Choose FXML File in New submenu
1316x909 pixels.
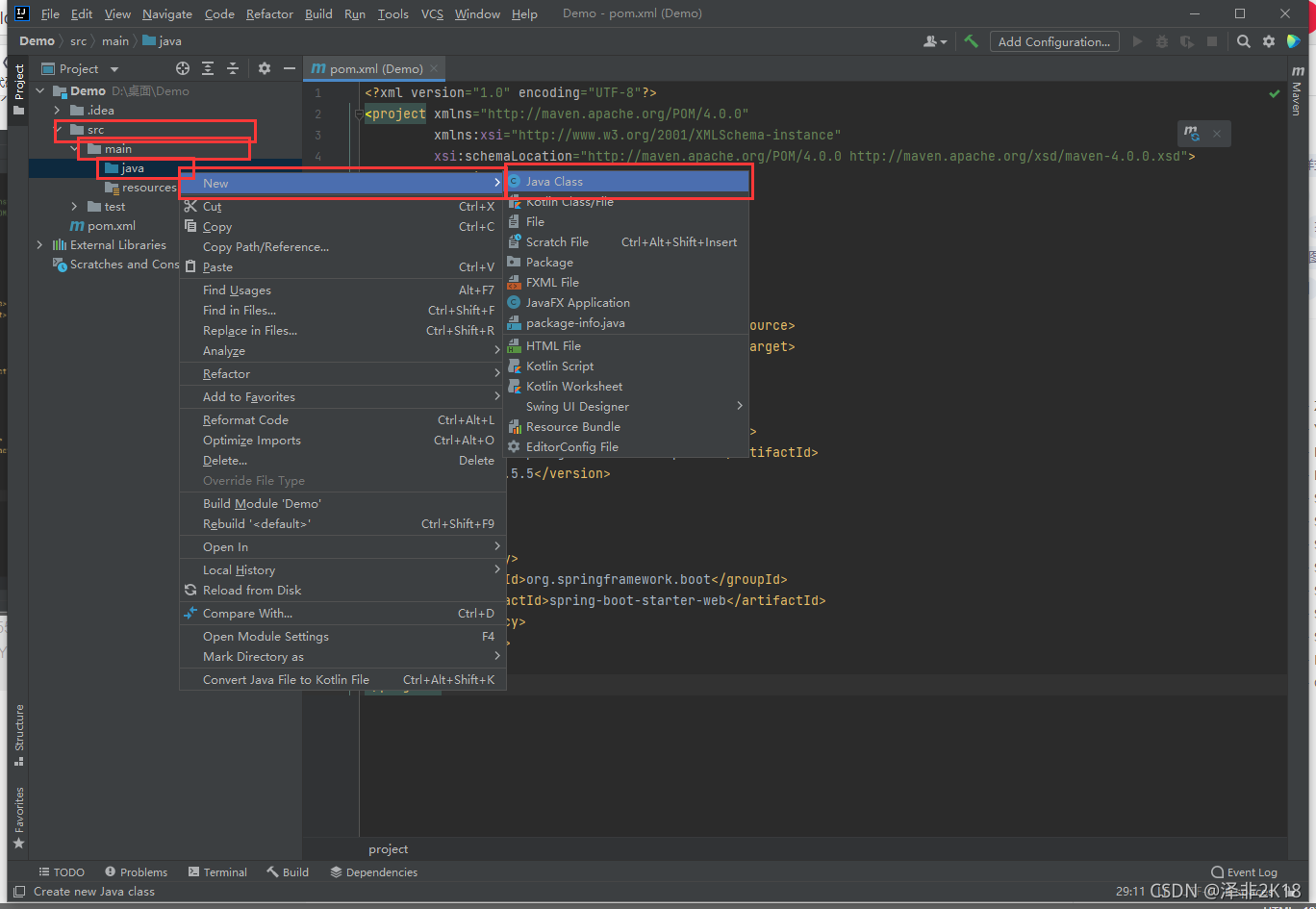(627, 283)
